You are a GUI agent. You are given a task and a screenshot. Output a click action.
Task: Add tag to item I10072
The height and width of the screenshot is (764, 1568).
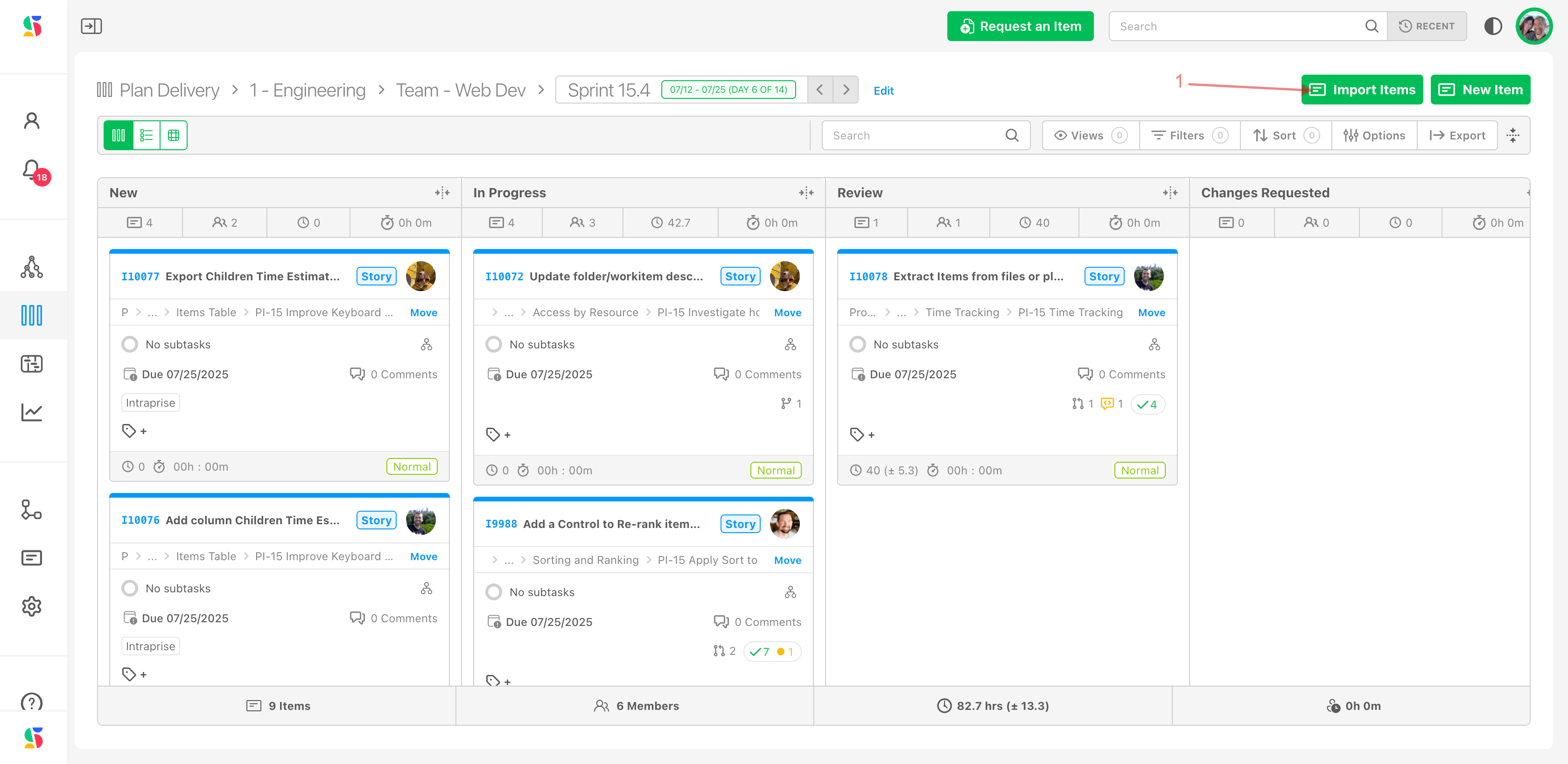[x=498, y=434]
